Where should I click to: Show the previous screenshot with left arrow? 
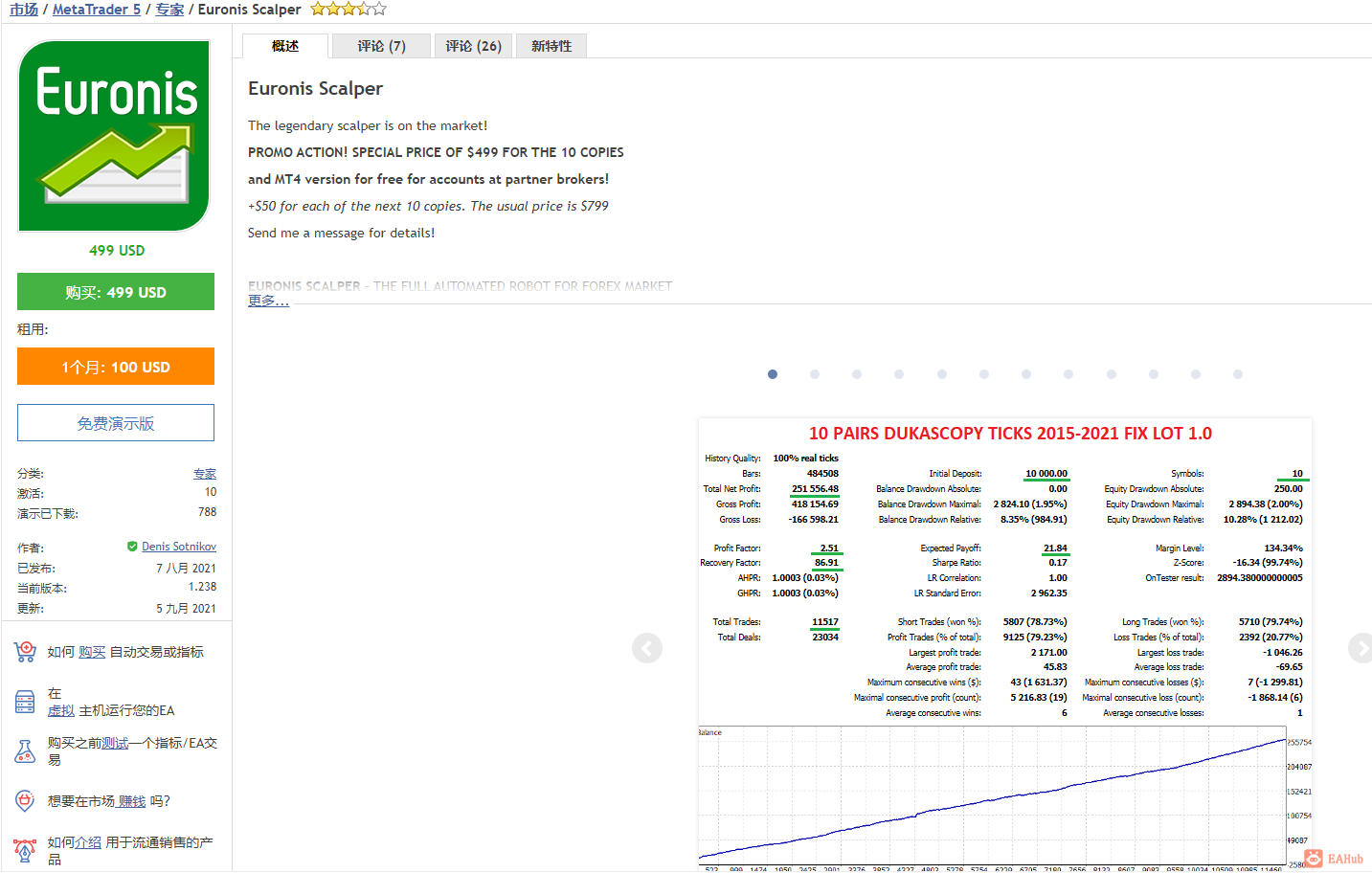pos(647,648)
